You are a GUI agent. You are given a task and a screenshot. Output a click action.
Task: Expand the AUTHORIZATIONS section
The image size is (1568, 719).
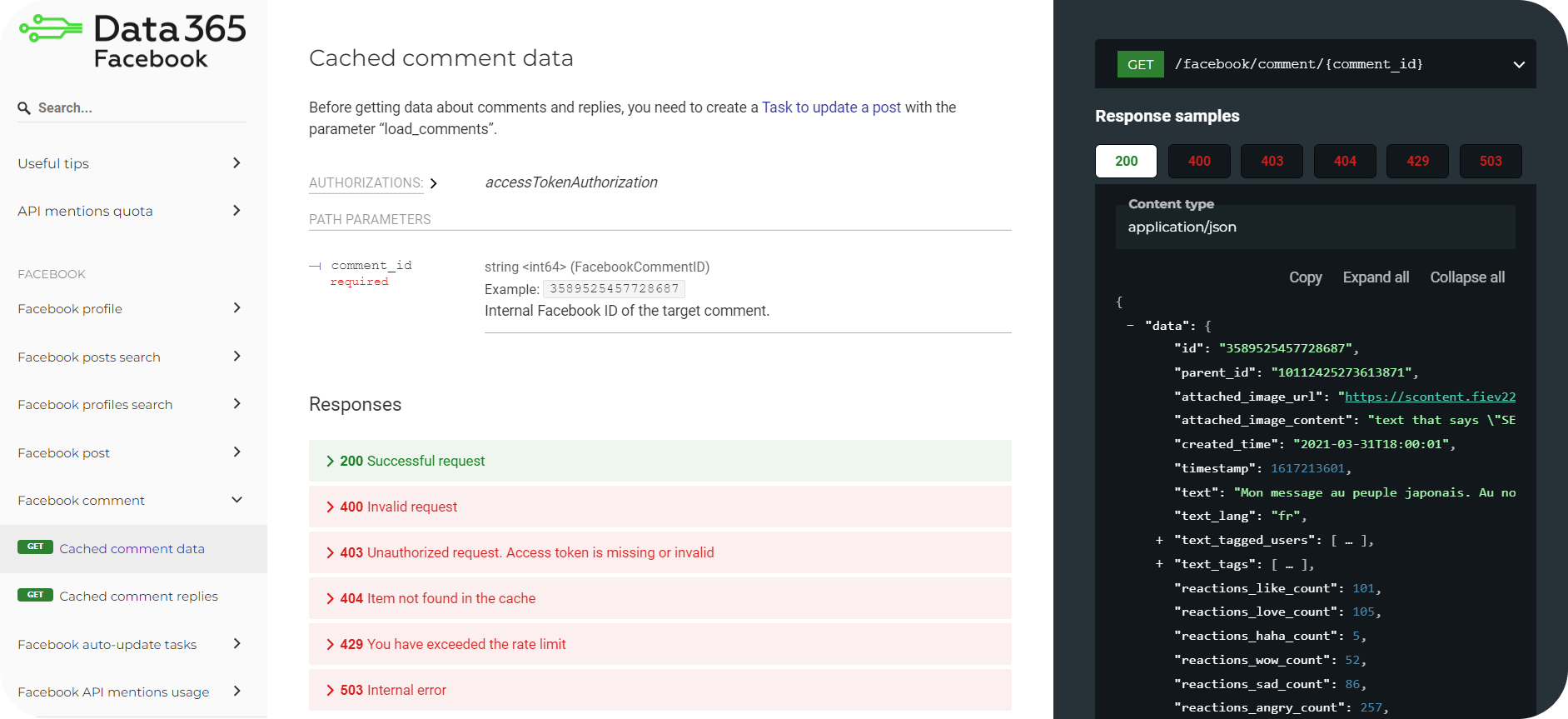click(x=373, y=183)
